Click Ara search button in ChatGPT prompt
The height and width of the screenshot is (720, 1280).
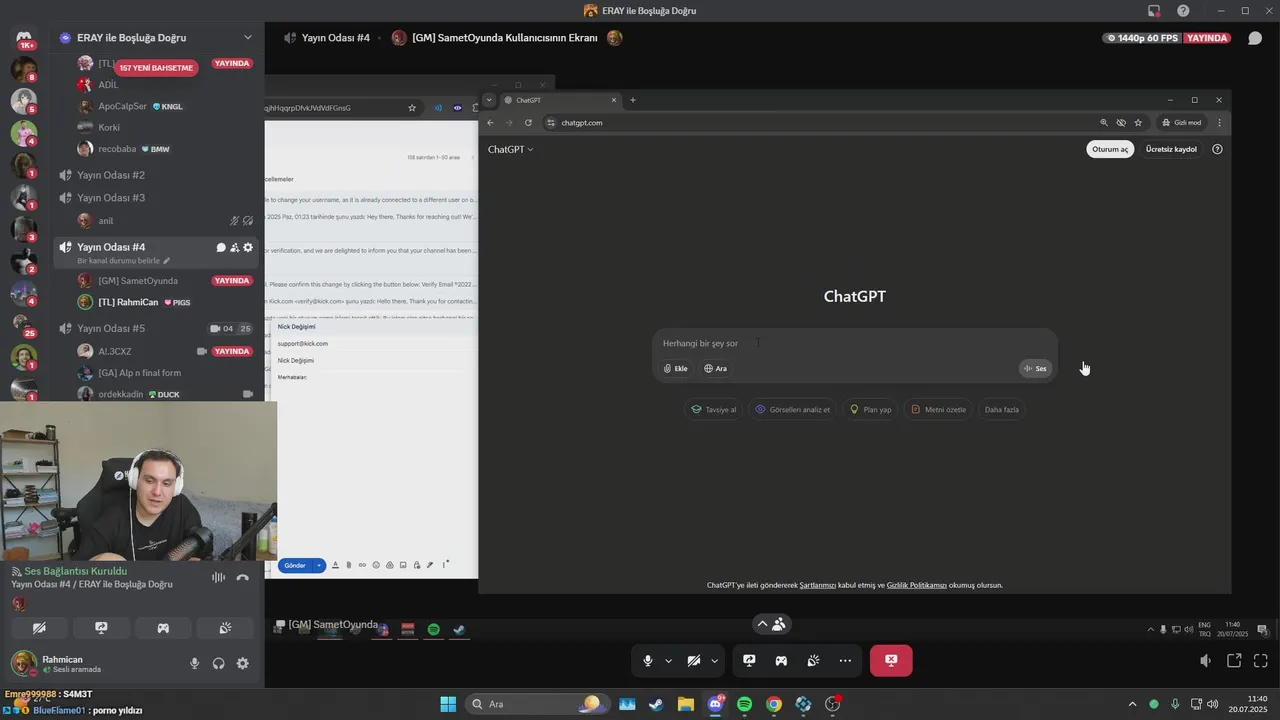coord(715,368)
